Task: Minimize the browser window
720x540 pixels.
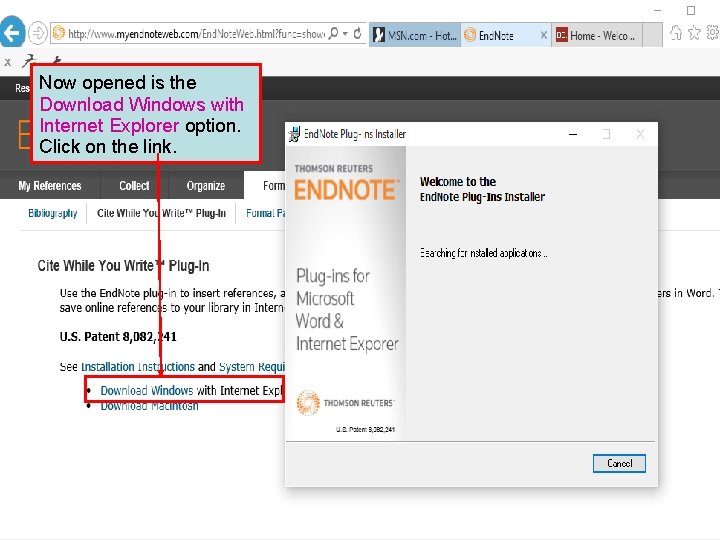Action: point(658,10)
